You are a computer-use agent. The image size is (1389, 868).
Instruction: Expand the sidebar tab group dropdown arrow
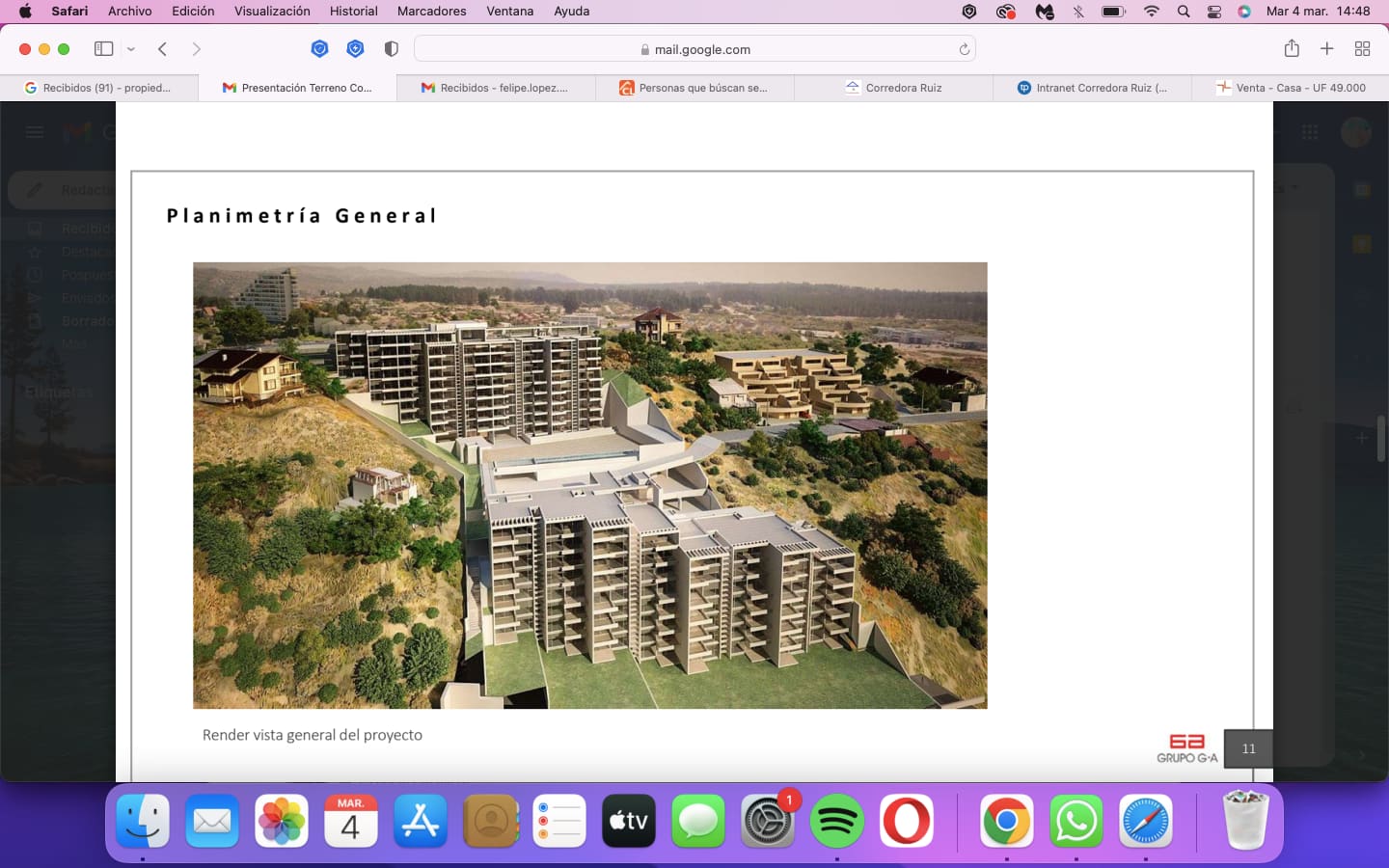coord(131,49)
